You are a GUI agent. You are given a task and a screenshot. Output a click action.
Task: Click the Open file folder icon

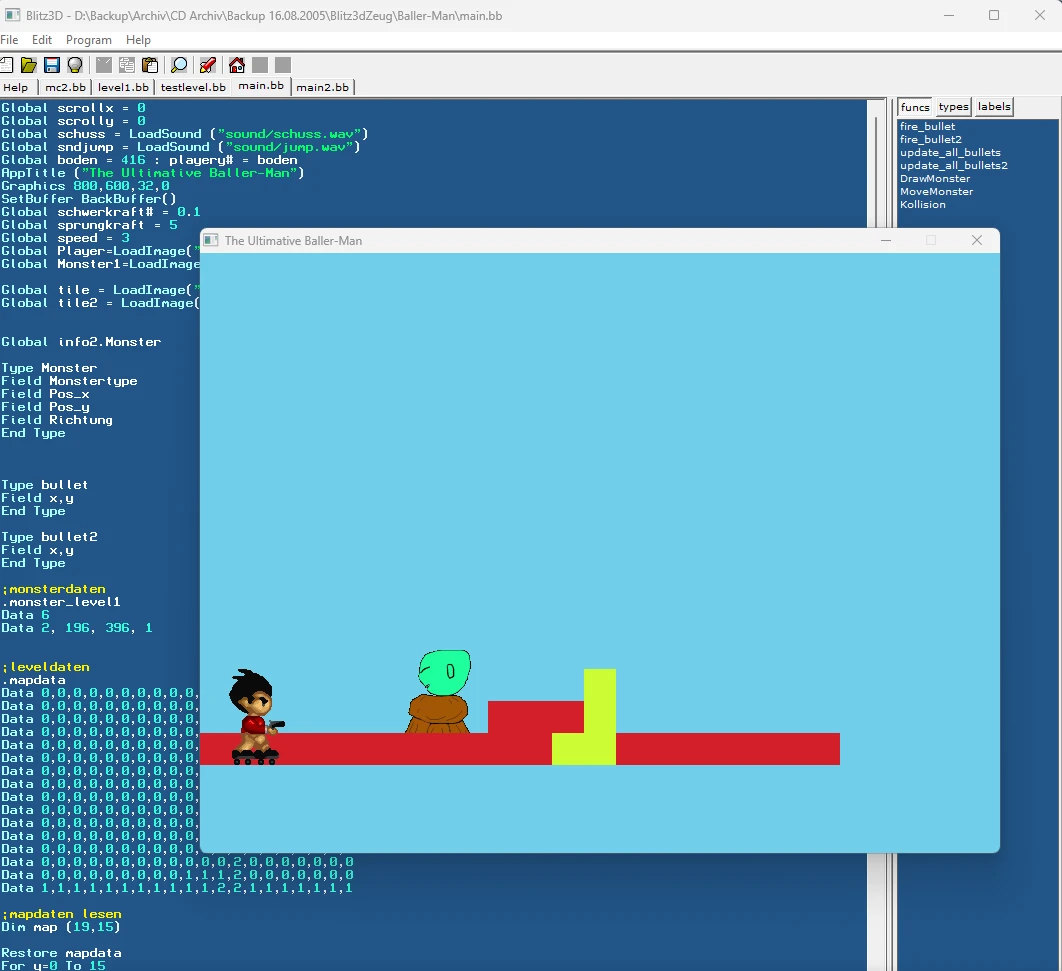[x=29, y=65]
